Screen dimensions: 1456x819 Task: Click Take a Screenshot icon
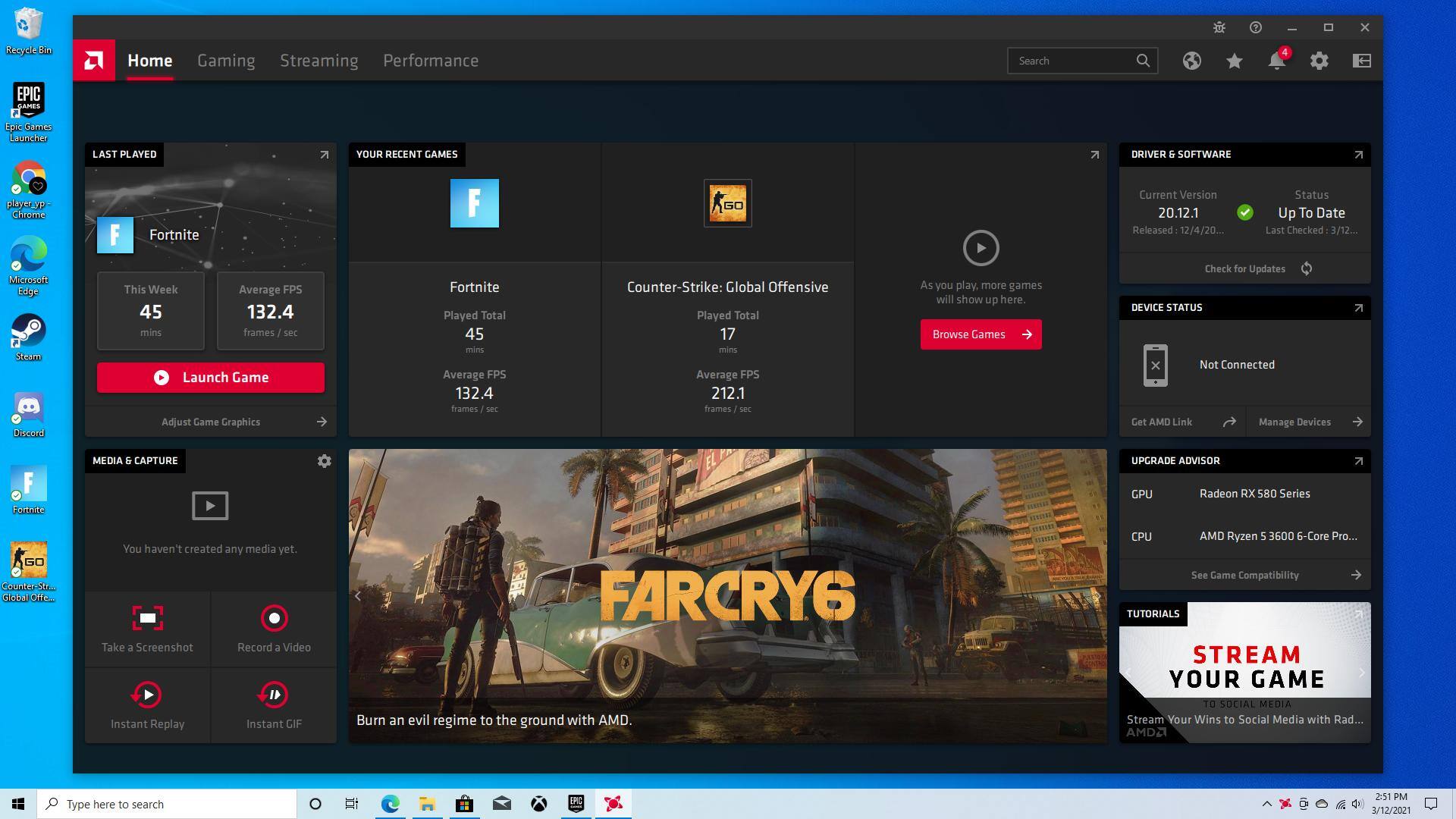(147, 618)
